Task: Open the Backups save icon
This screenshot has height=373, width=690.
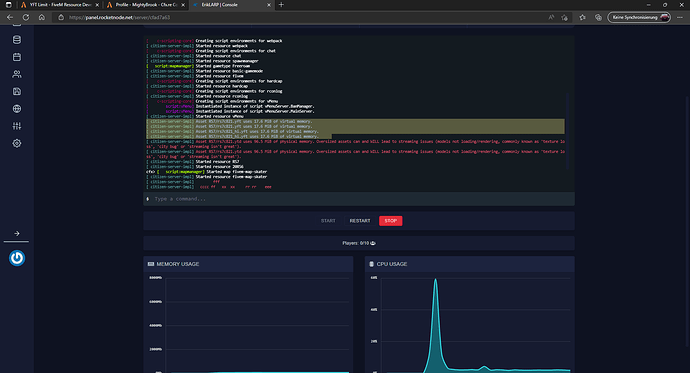Action: pos(17,91)
